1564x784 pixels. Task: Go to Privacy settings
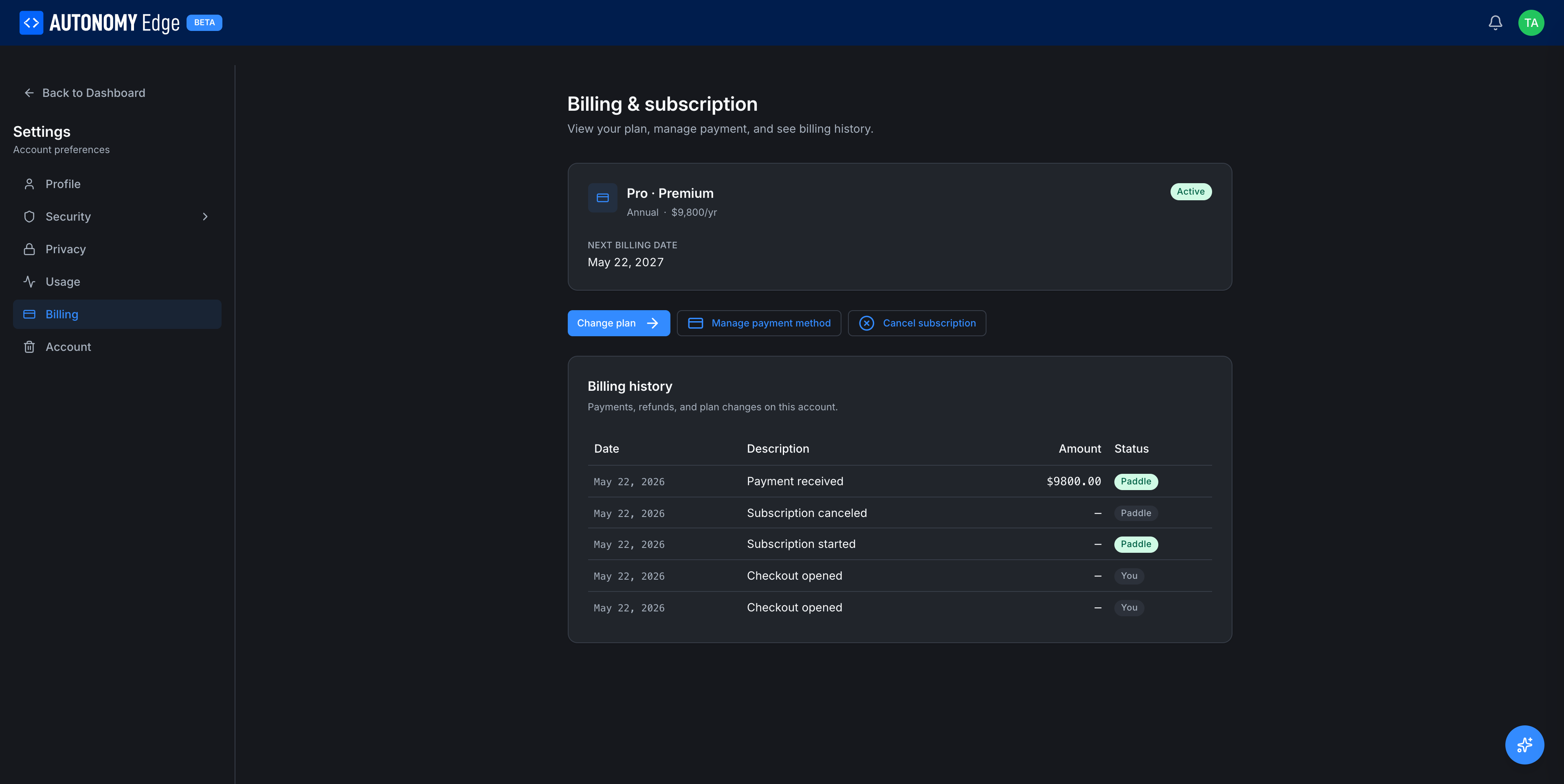117,250
